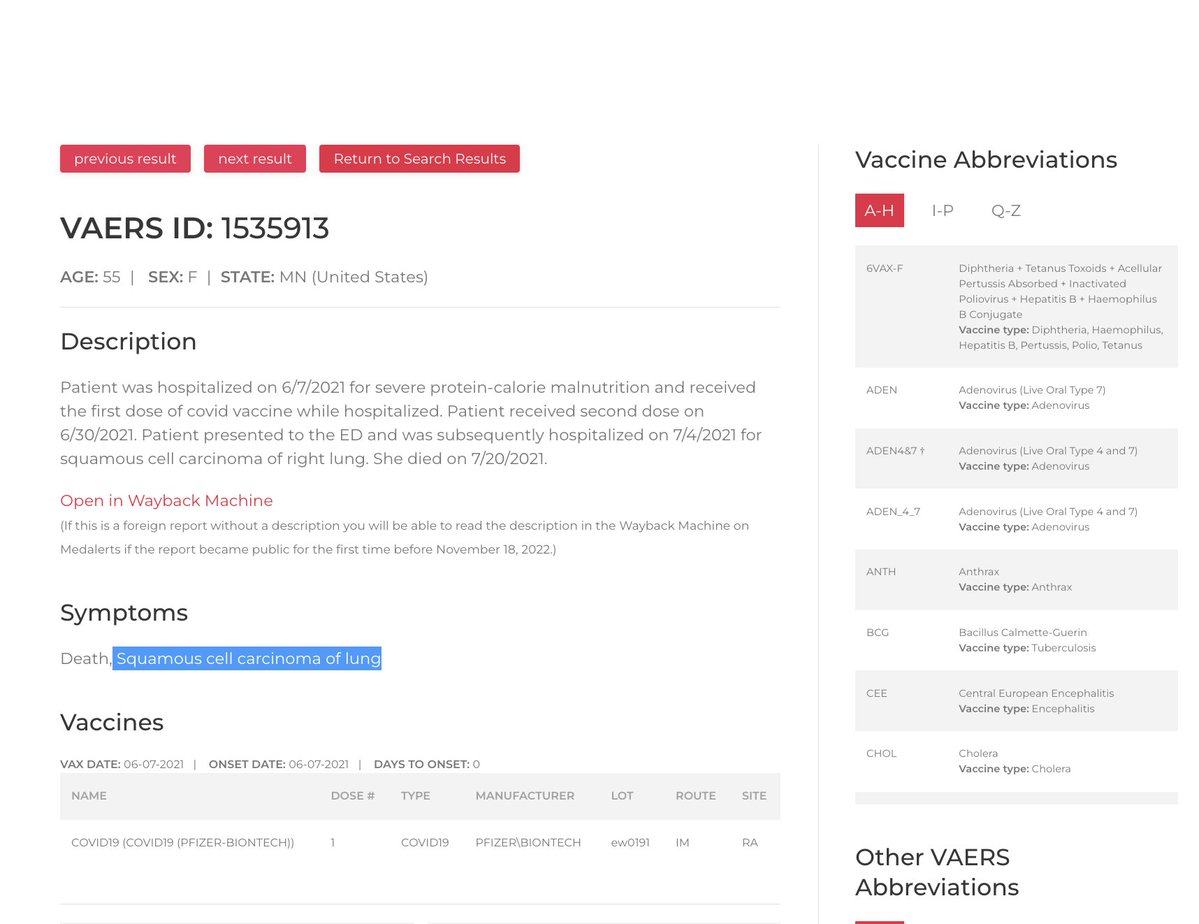Open the Q-Z abbreviations tab
Image resolution: width=1199 pixels, height=924 pixels.
(x=1005, y=211)
